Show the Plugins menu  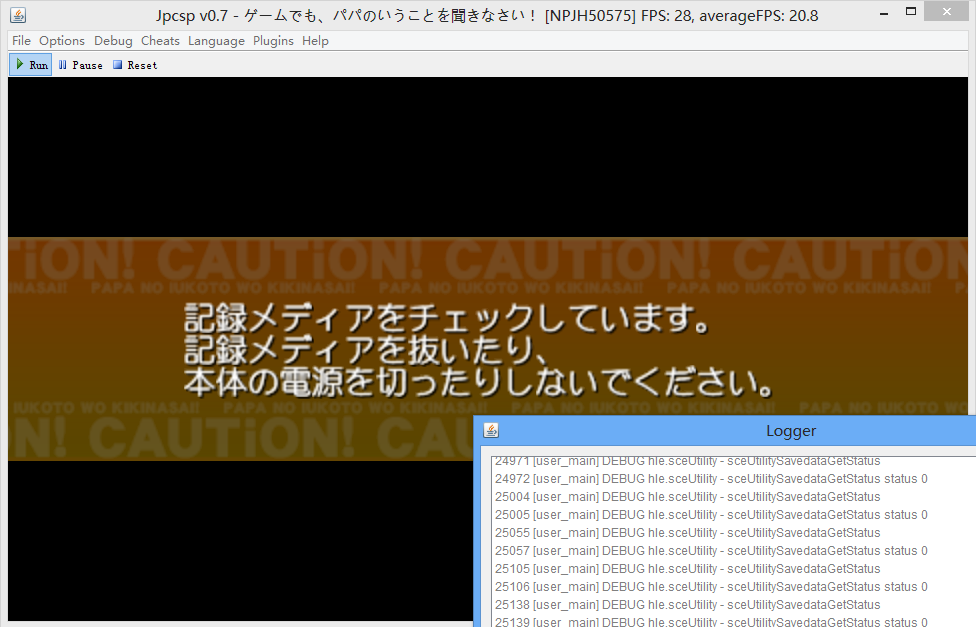pyautogui.click(x=273, y=41)
